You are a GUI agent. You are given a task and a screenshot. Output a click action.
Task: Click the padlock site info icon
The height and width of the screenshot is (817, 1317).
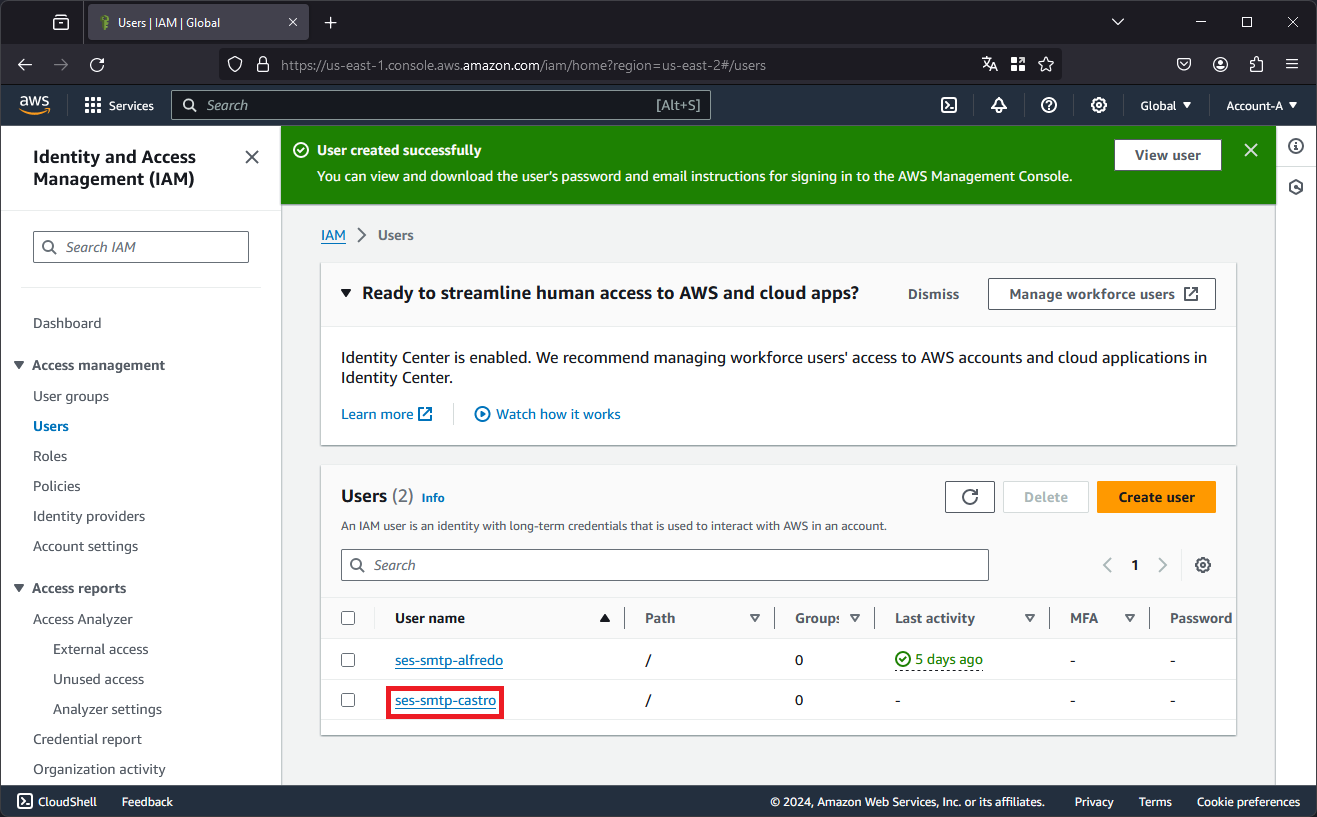[263, 64]
